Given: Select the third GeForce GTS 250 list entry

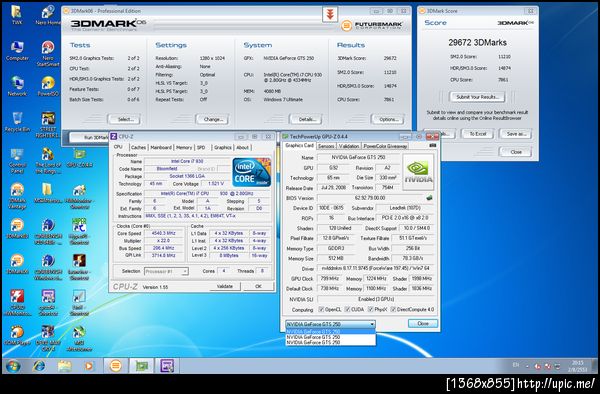Looking at the screenshot, I should click(x=331, y=343).
